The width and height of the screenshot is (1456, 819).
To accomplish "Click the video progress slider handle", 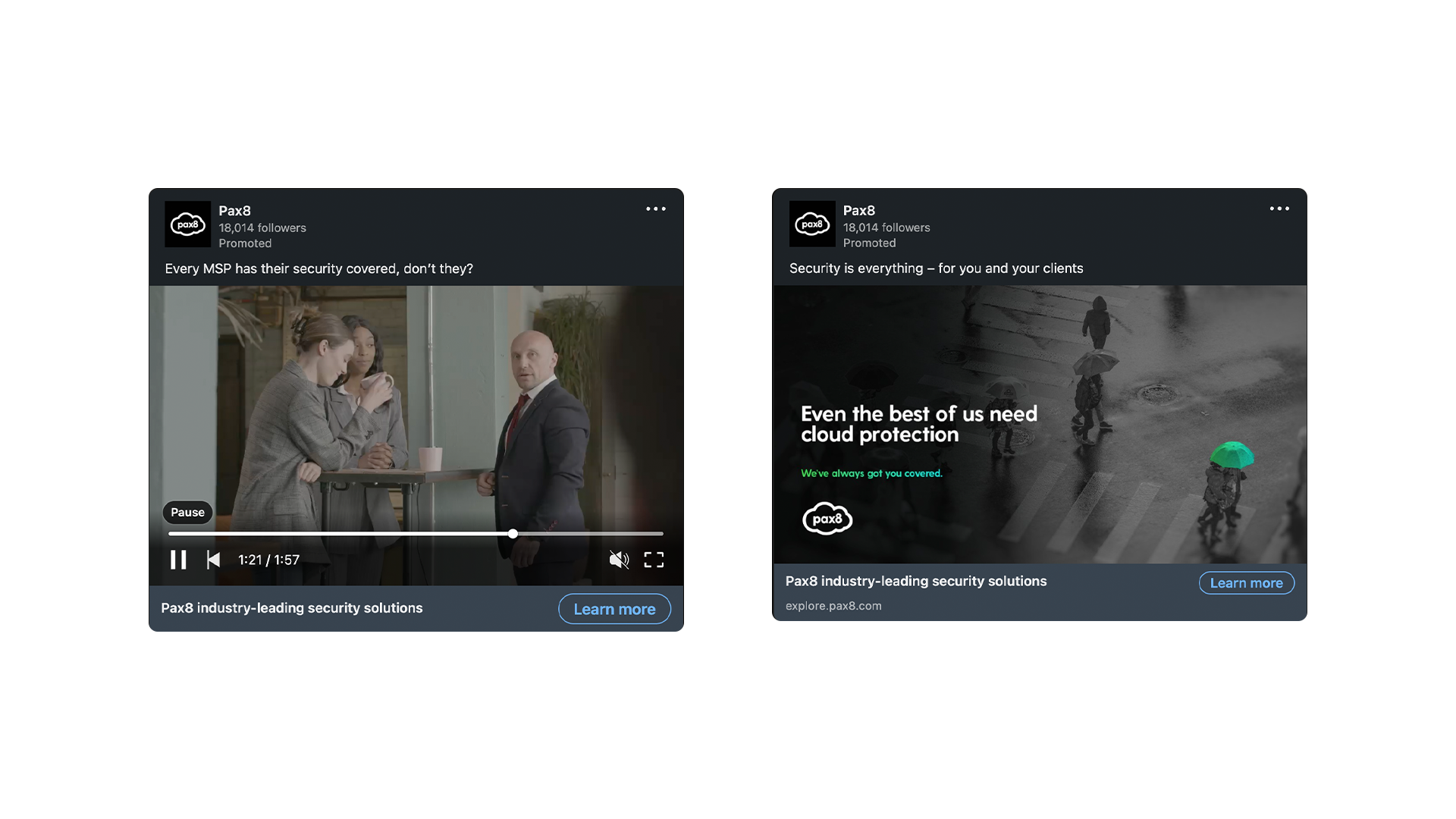I will [513, 534].
